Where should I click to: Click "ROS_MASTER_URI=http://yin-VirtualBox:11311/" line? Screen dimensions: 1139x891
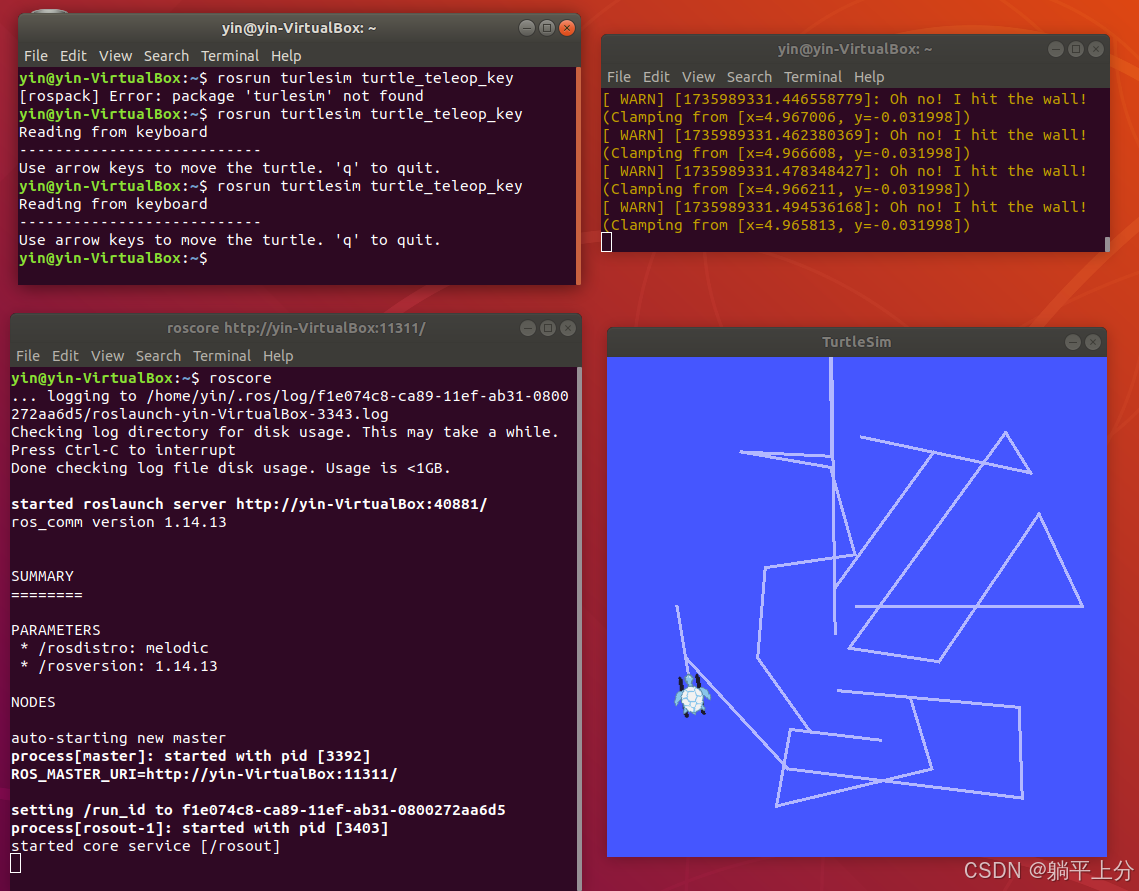pyautogui.click(x=204, y=774)
